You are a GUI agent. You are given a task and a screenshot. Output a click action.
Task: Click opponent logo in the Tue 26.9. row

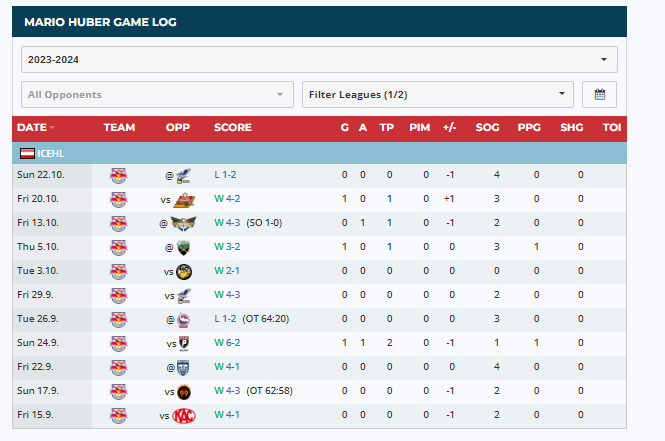point(184,319)
